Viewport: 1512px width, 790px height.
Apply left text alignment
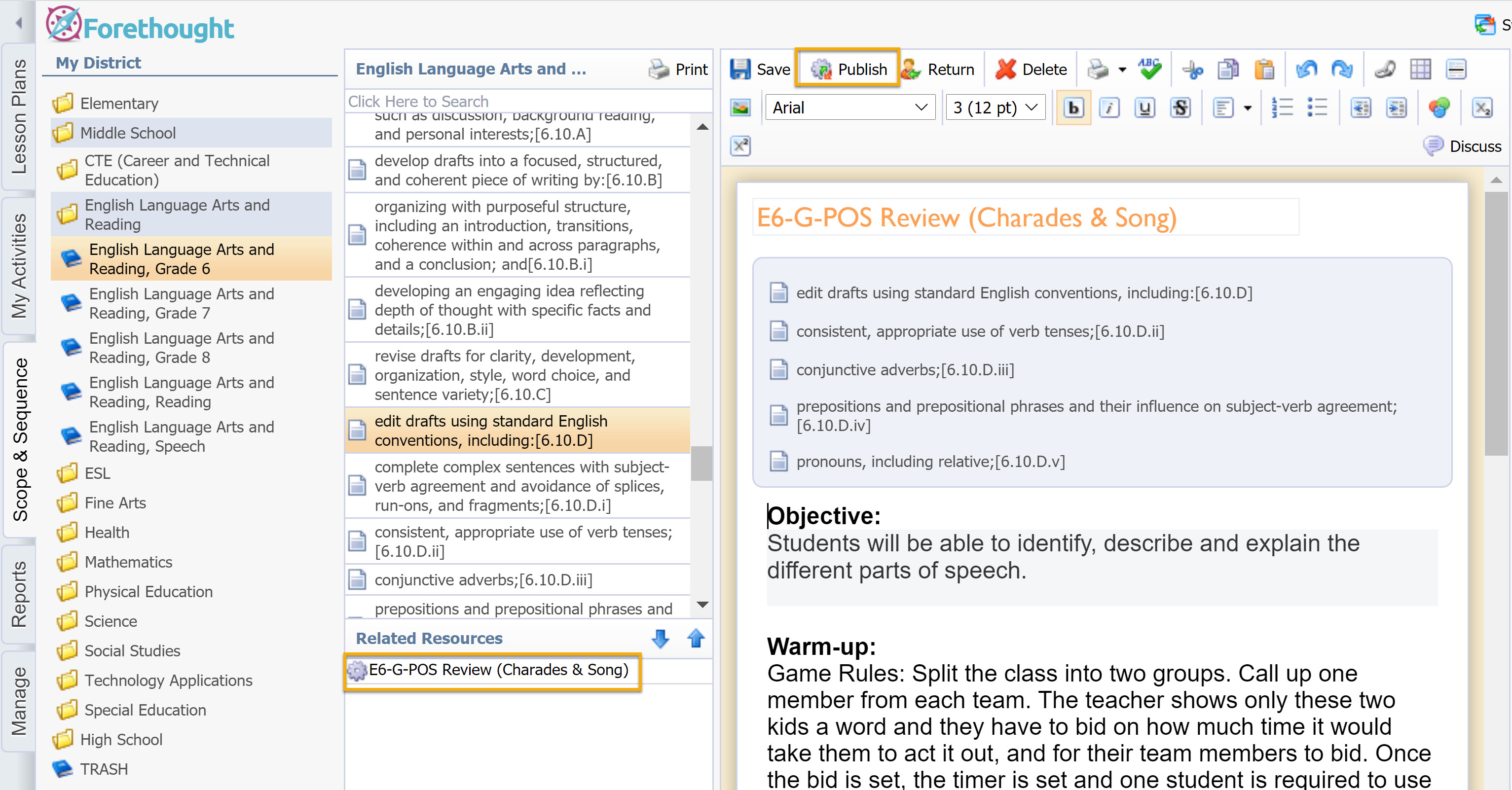[x=1223, y=108]
